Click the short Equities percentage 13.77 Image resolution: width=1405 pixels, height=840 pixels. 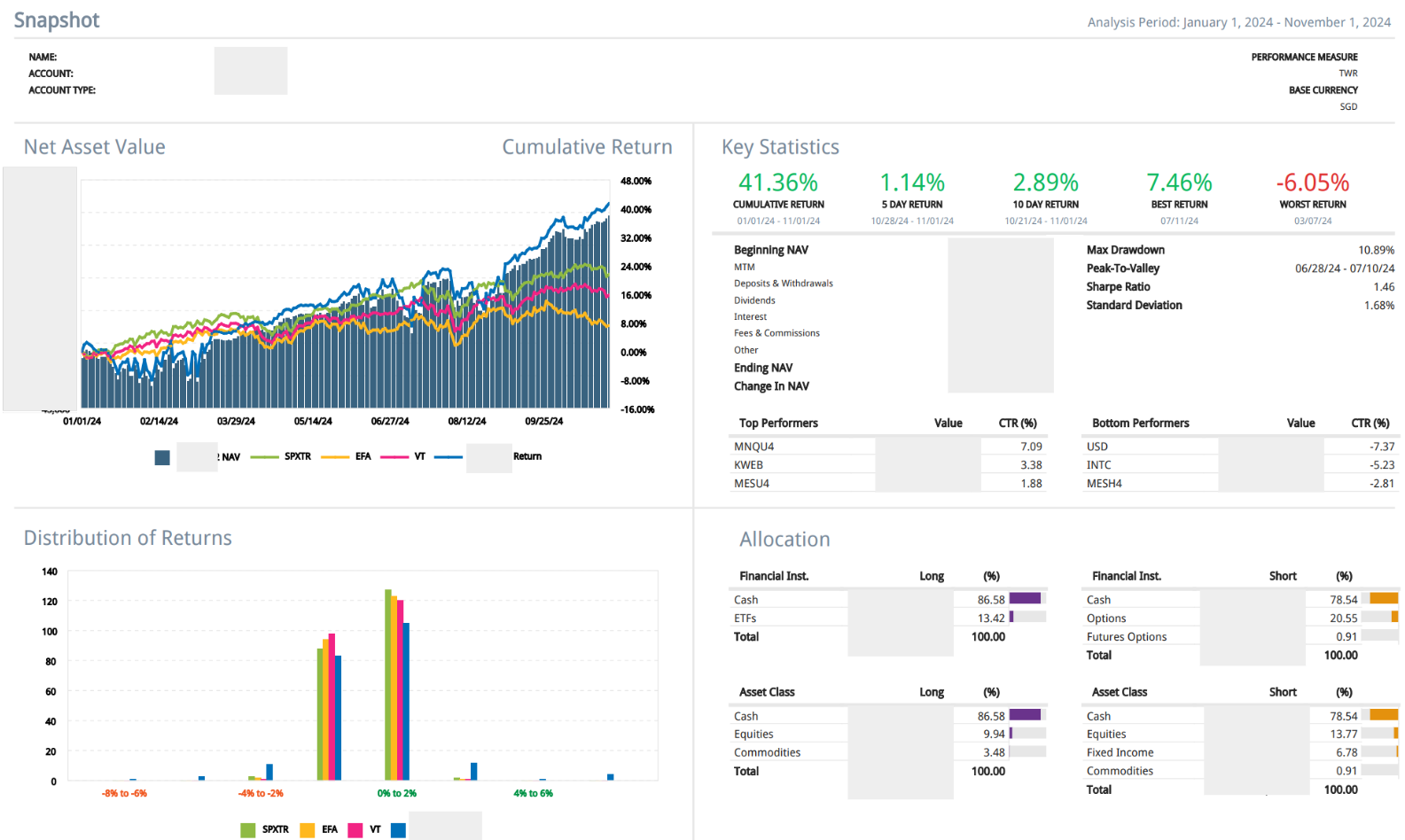pyautogui.click(x=1344, y=734)
